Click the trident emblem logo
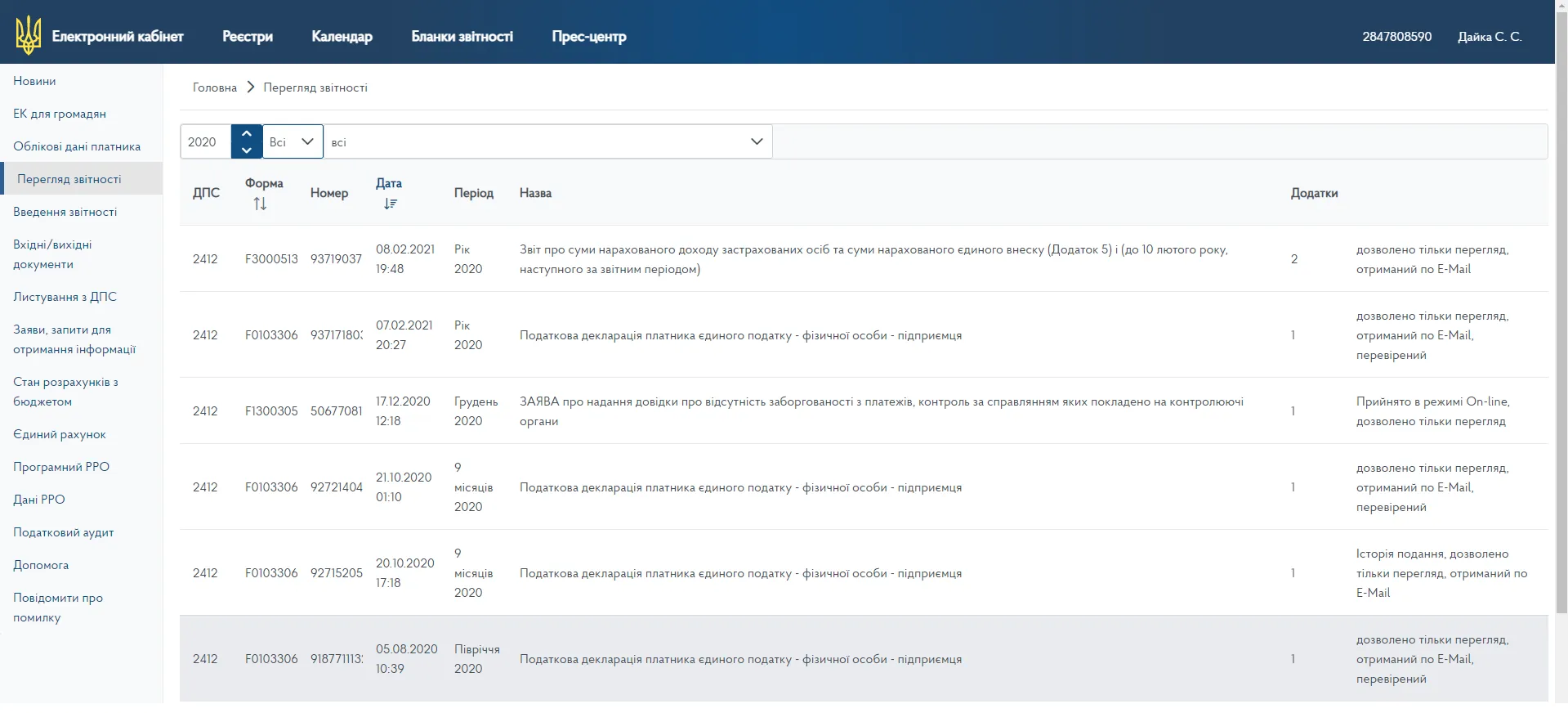The height and width of the screenshot is (713, 1568). coord(29,35)
